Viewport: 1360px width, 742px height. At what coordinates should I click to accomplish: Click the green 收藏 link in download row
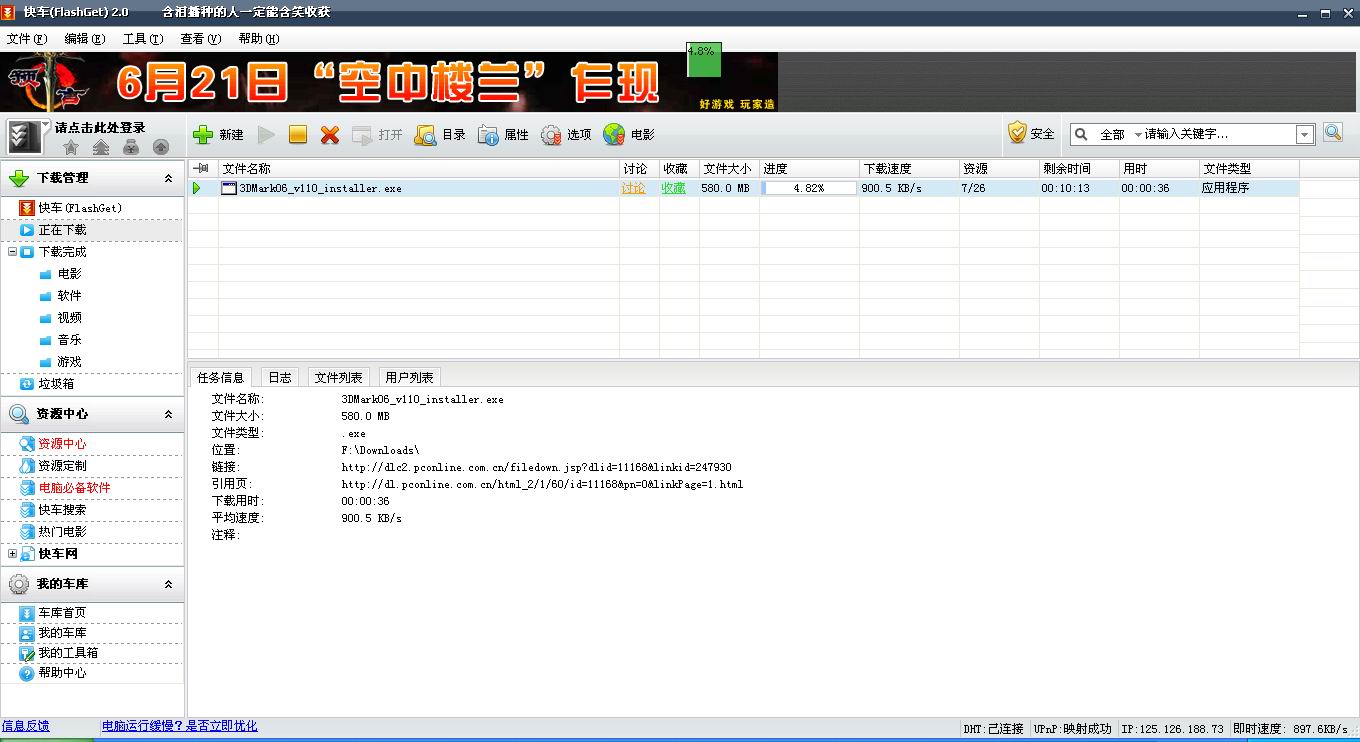[674, 188]
